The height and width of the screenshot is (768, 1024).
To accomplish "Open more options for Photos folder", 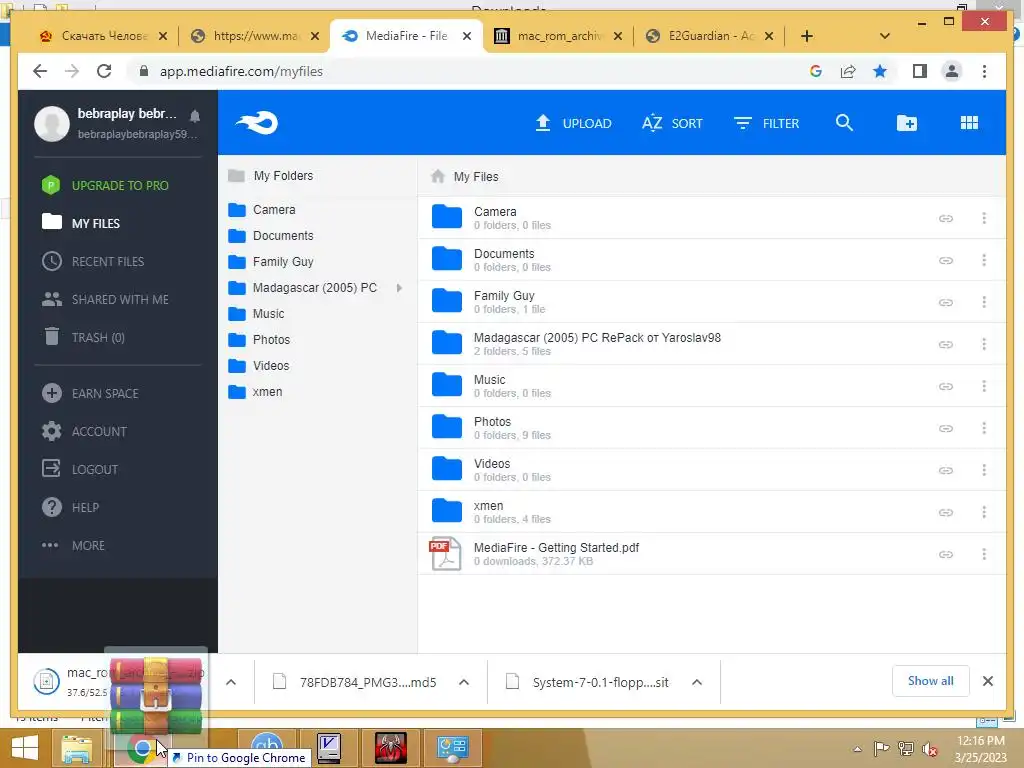I will (984, 428).
